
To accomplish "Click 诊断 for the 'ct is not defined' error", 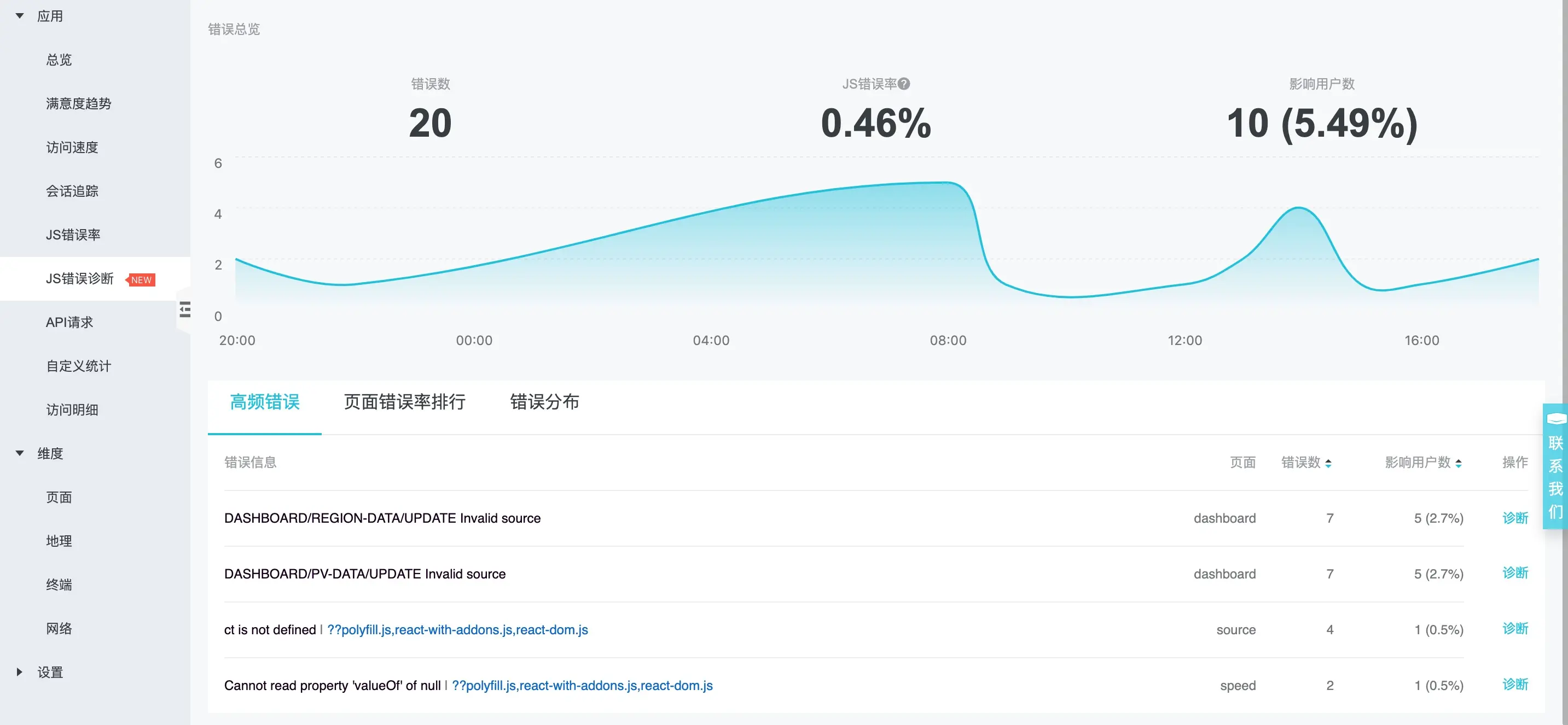I will point(1514,629).
